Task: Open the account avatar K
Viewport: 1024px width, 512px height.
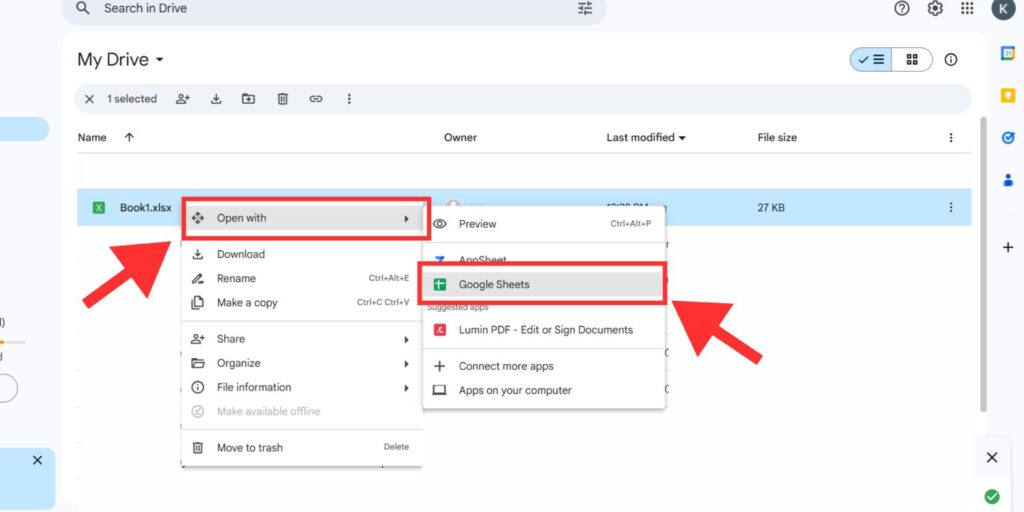Action: (1003, 9)
